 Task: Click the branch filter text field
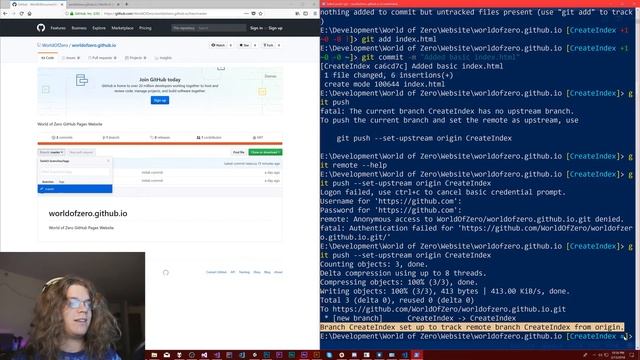pyautogui.click(x=75, y=172)
